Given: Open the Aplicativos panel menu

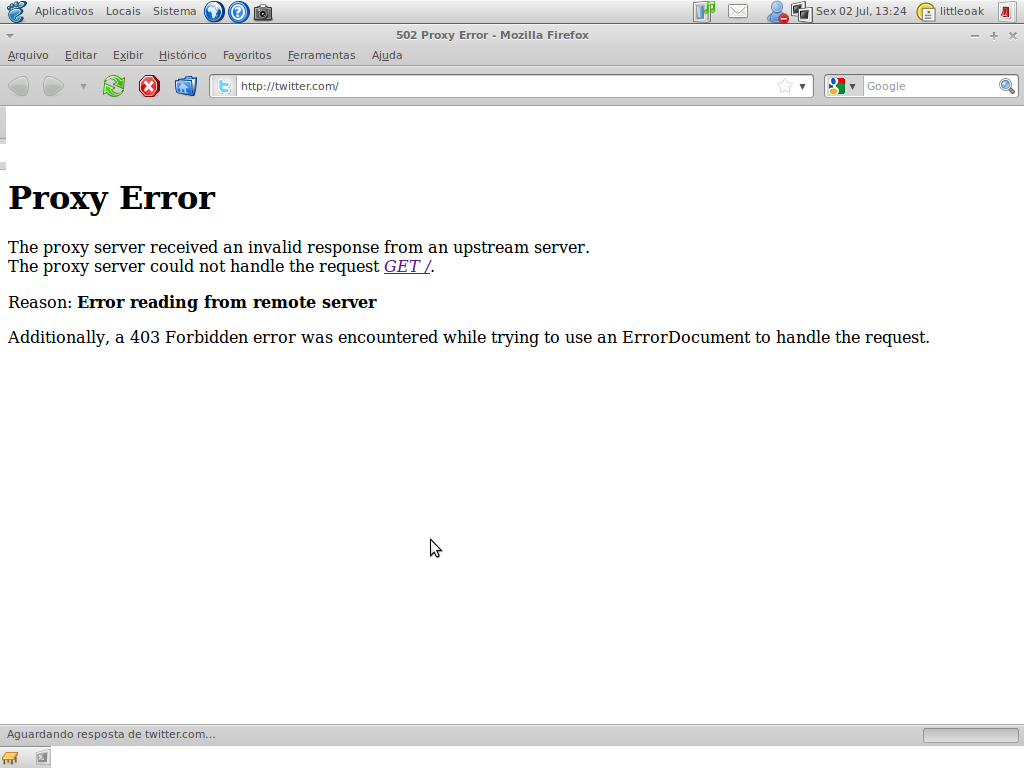Looking at the screenshot, I should coord(64,11).
